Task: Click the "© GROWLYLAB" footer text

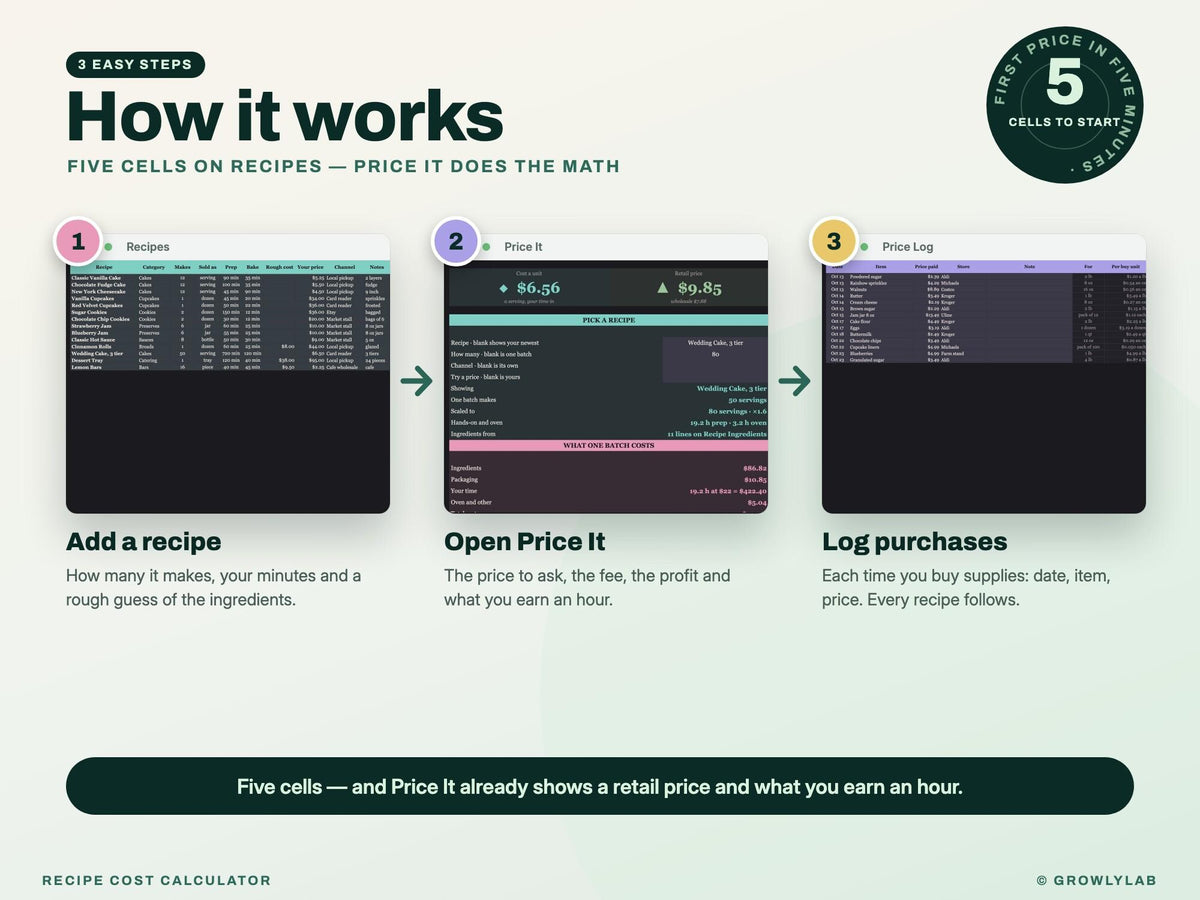Action: point(1096,880)
